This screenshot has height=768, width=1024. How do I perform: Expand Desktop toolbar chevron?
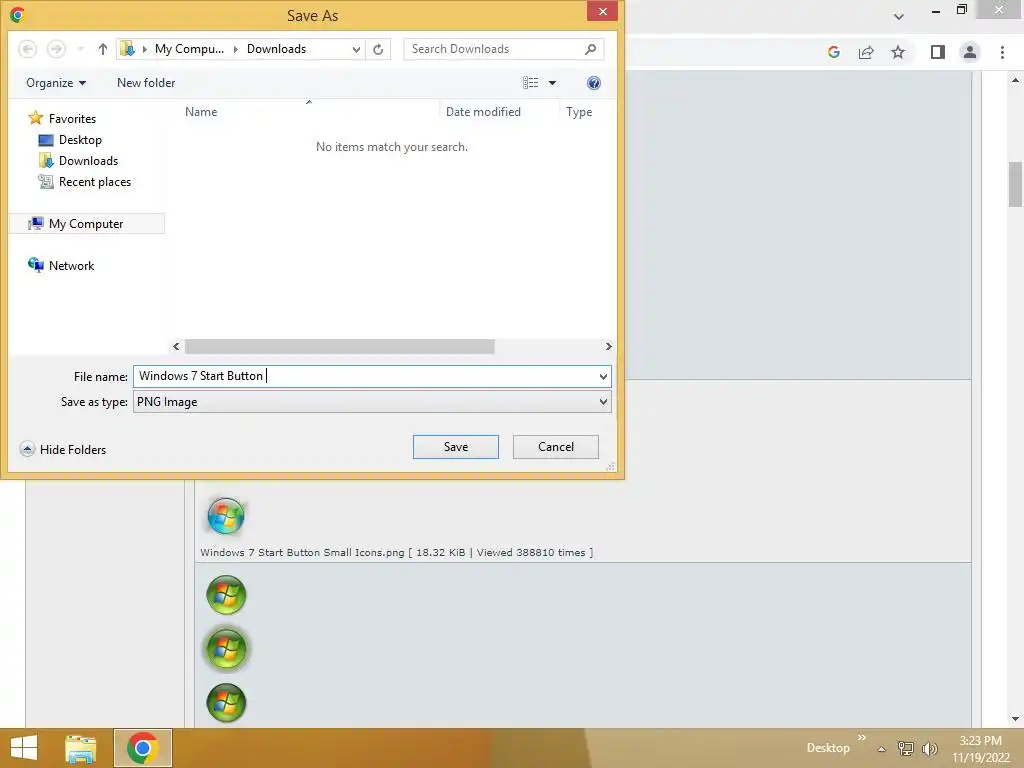[861, 737]
